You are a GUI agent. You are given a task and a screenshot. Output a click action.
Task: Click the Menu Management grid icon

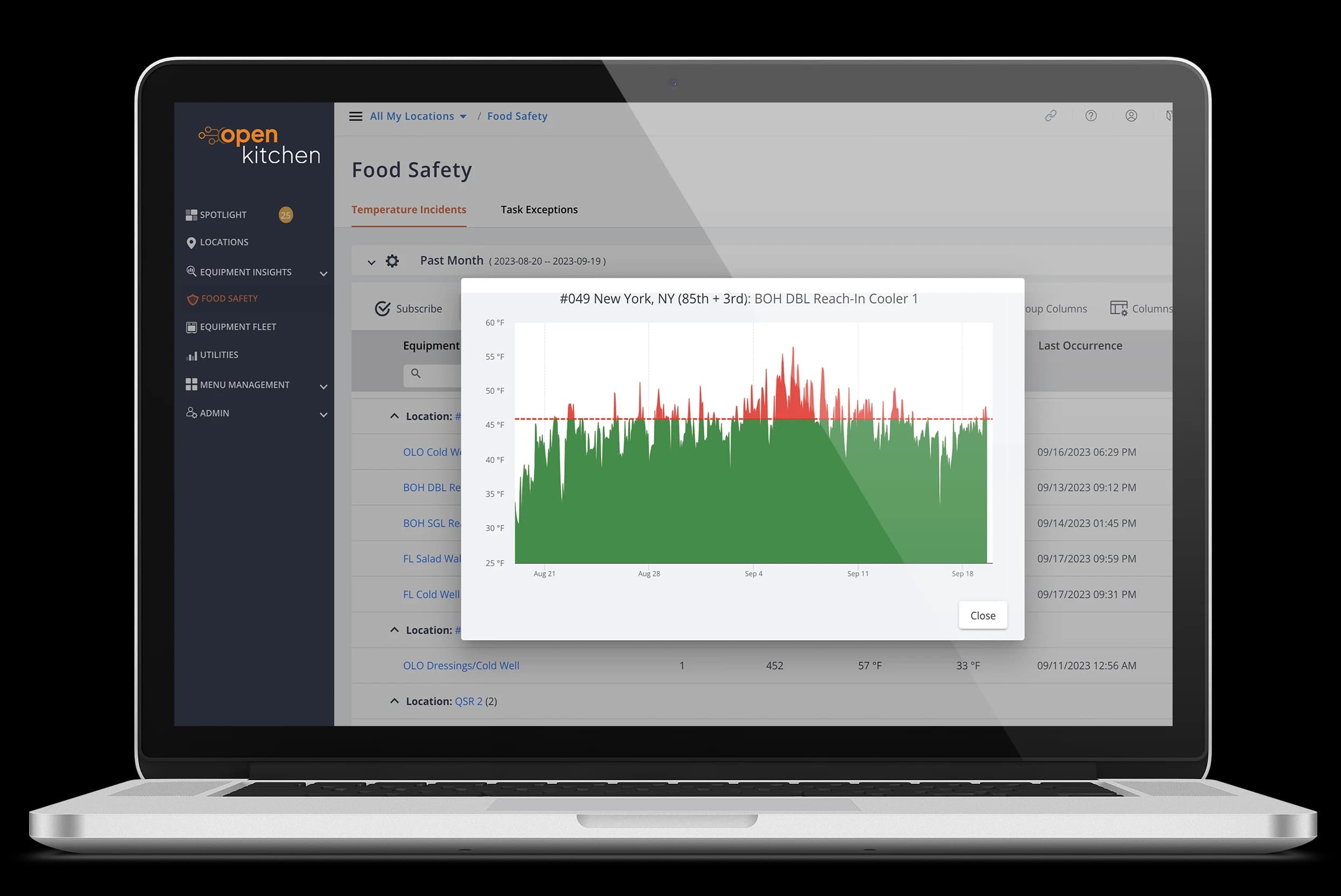point(192,385)
